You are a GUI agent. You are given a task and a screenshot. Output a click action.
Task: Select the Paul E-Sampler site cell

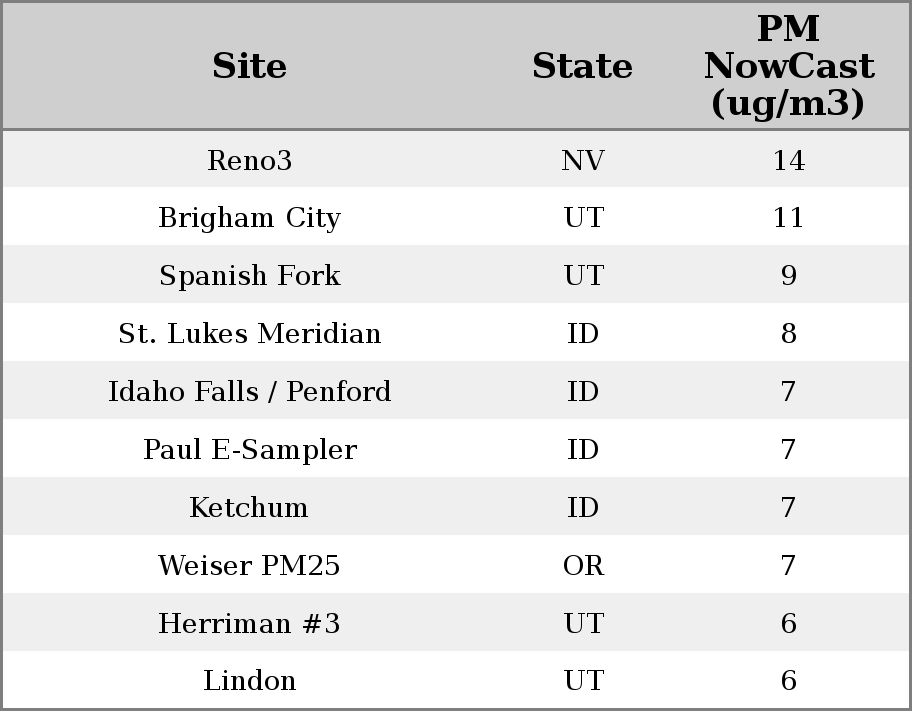[x=249, y=450]
